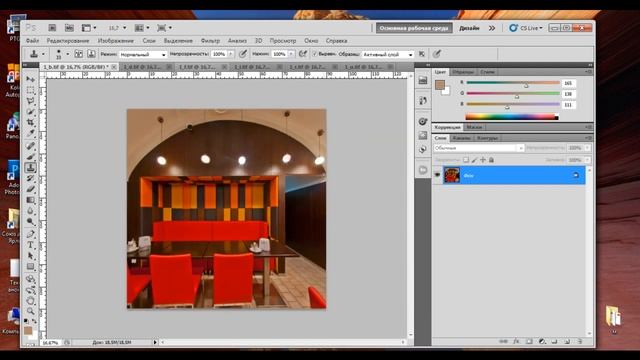640x360 pixels.
Task: Switch to the Дизайн workspace
Action: coord(469,28)
